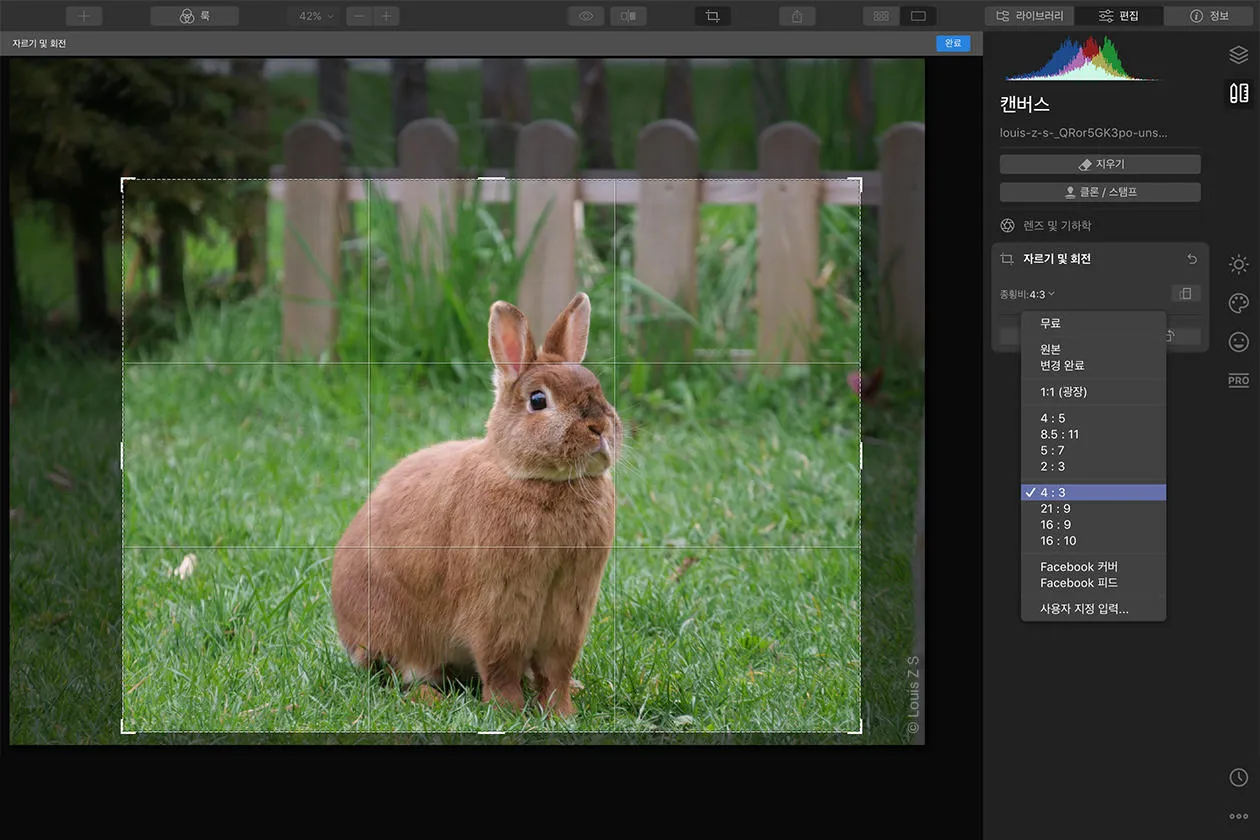Toggle the before/after compare view
This screenshot has height=840, width=1260.
(628, 16)
